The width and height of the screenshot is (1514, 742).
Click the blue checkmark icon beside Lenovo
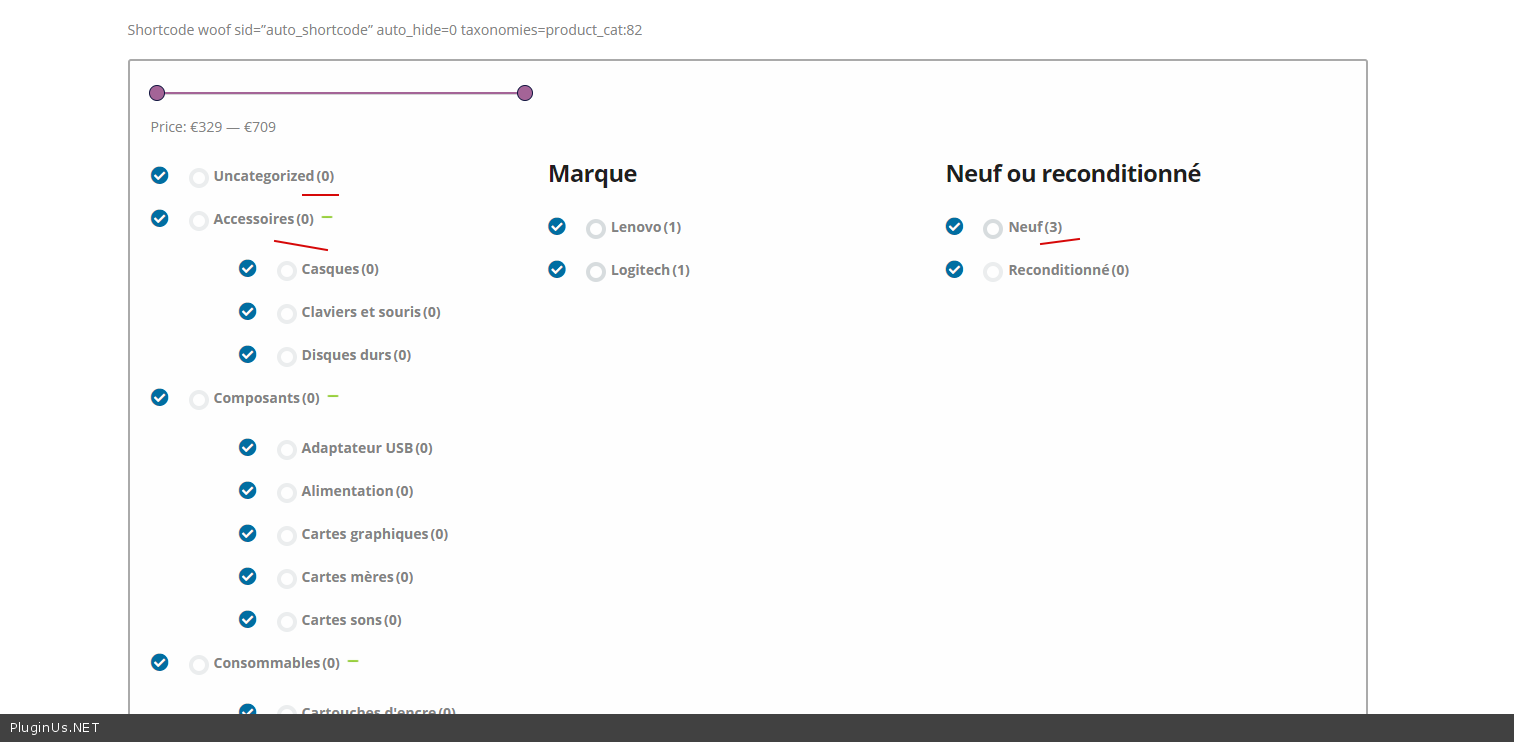pyautogui.click(x=557, y=227)
